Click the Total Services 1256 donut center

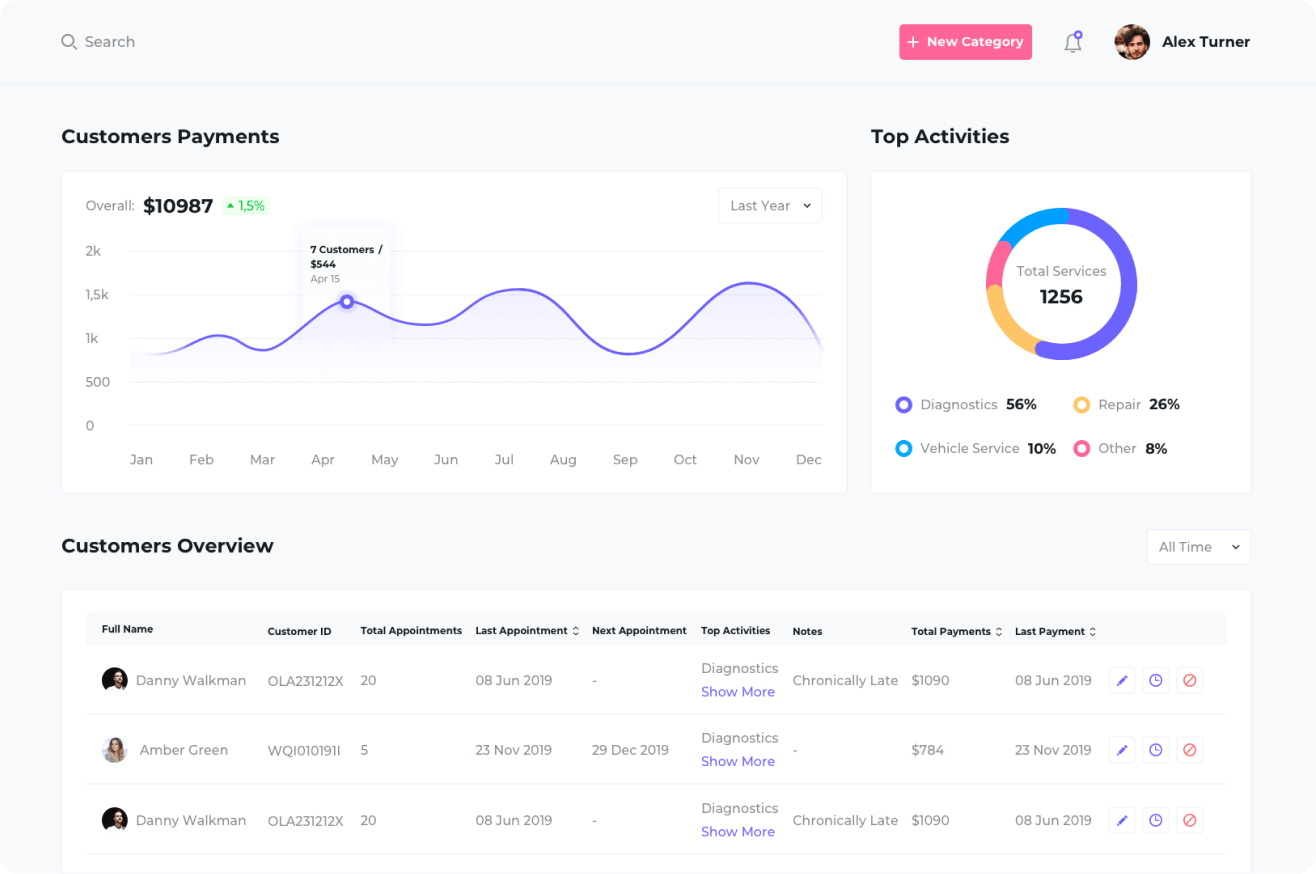[1061, 285]
